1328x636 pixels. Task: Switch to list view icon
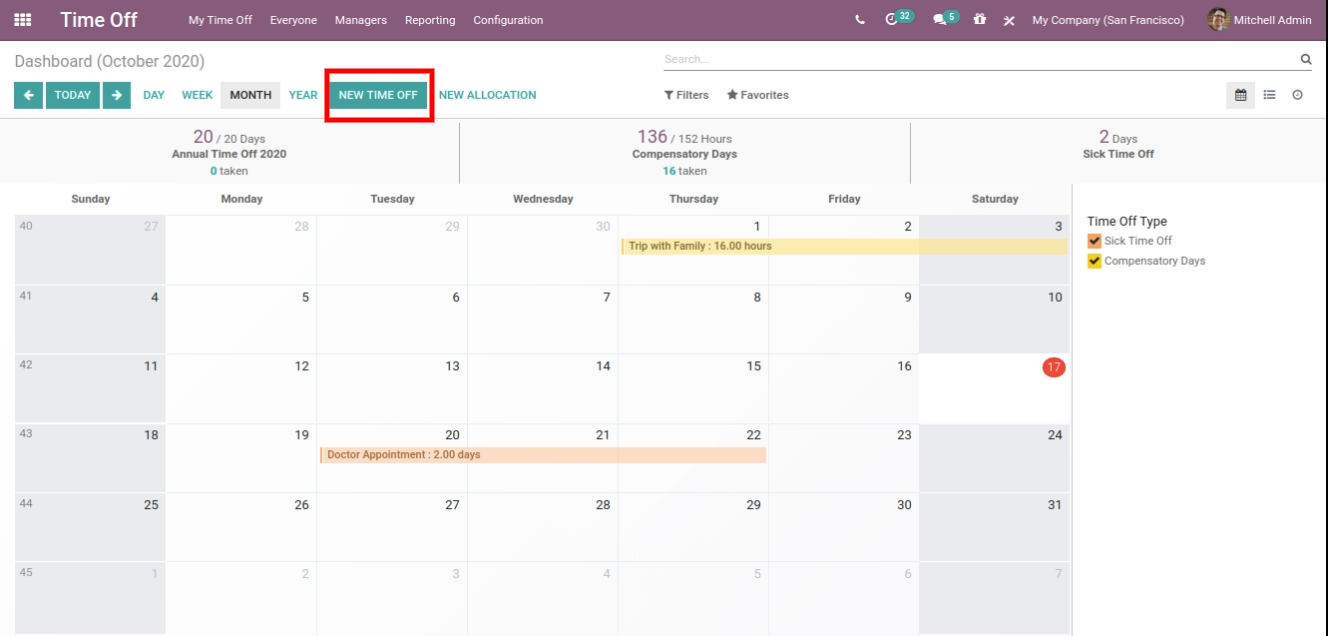[x=1269, y=95]
